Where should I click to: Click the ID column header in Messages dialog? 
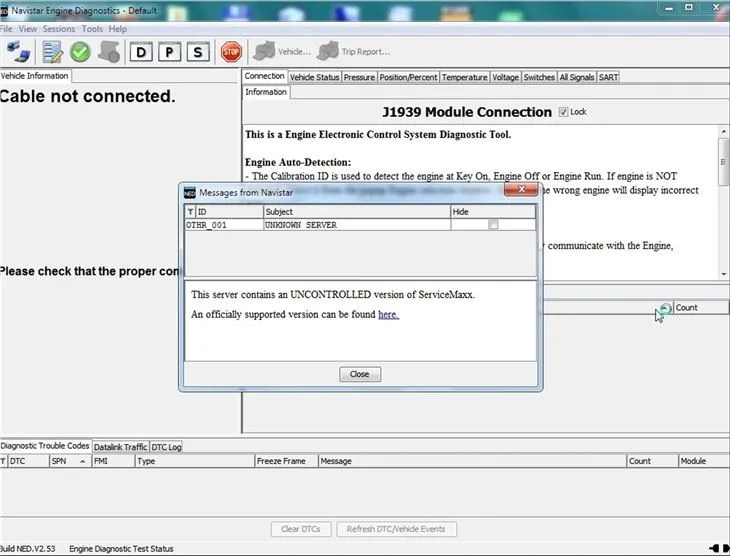(x=229, y=212)
